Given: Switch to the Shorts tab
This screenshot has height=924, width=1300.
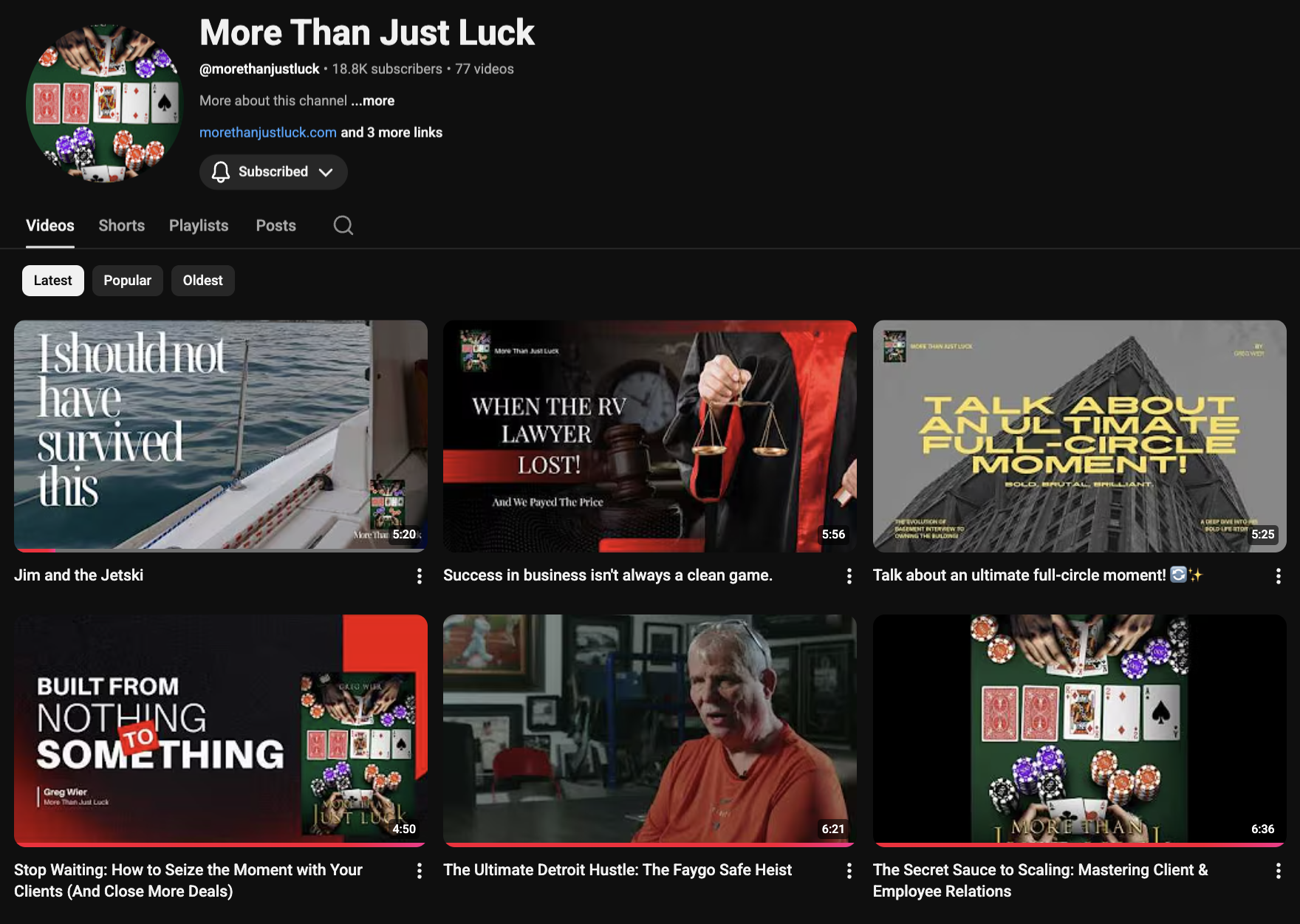Looking at the screenshot, I should click(122, 225).
